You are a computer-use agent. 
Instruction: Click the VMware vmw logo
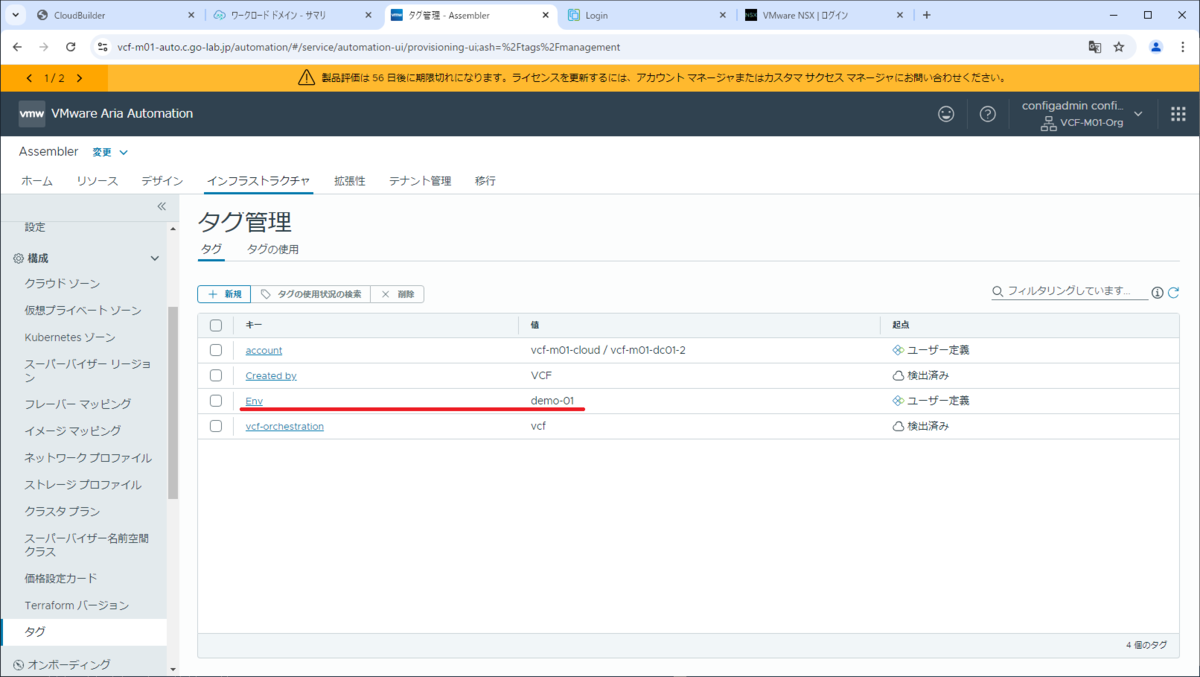click(x=32, y=114)
